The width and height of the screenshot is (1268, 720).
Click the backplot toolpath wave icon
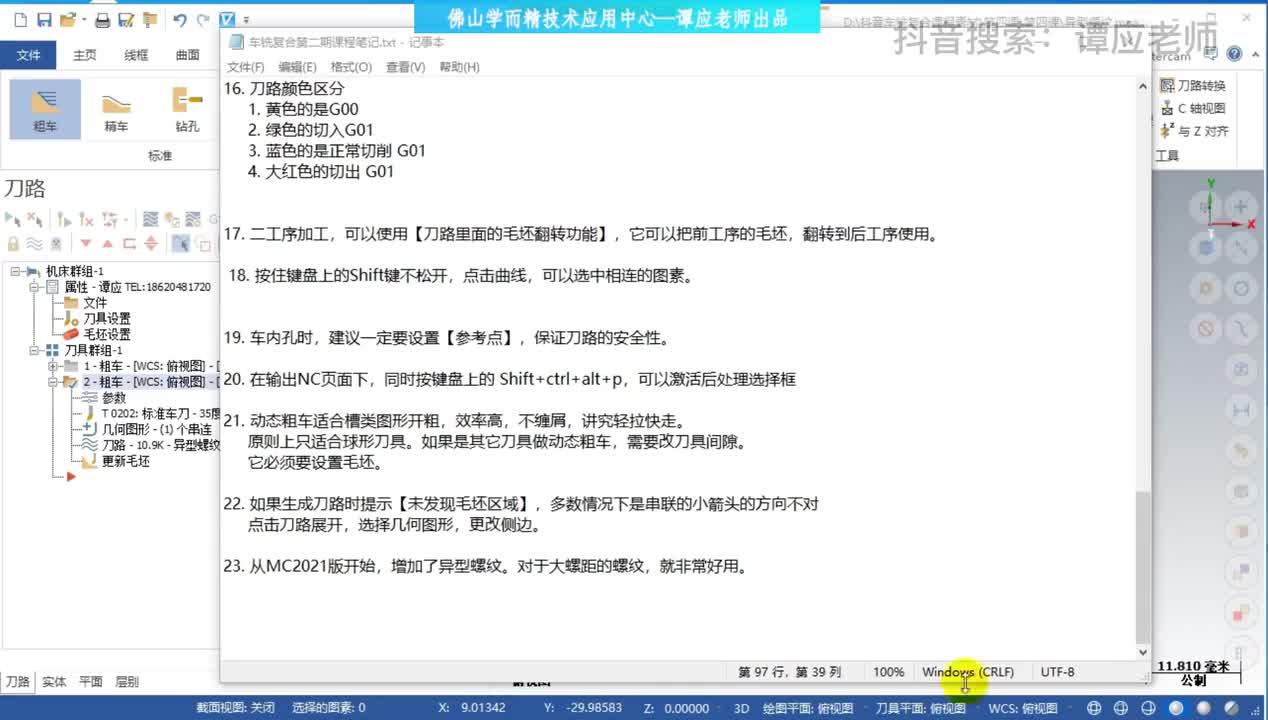coord(150,219)
